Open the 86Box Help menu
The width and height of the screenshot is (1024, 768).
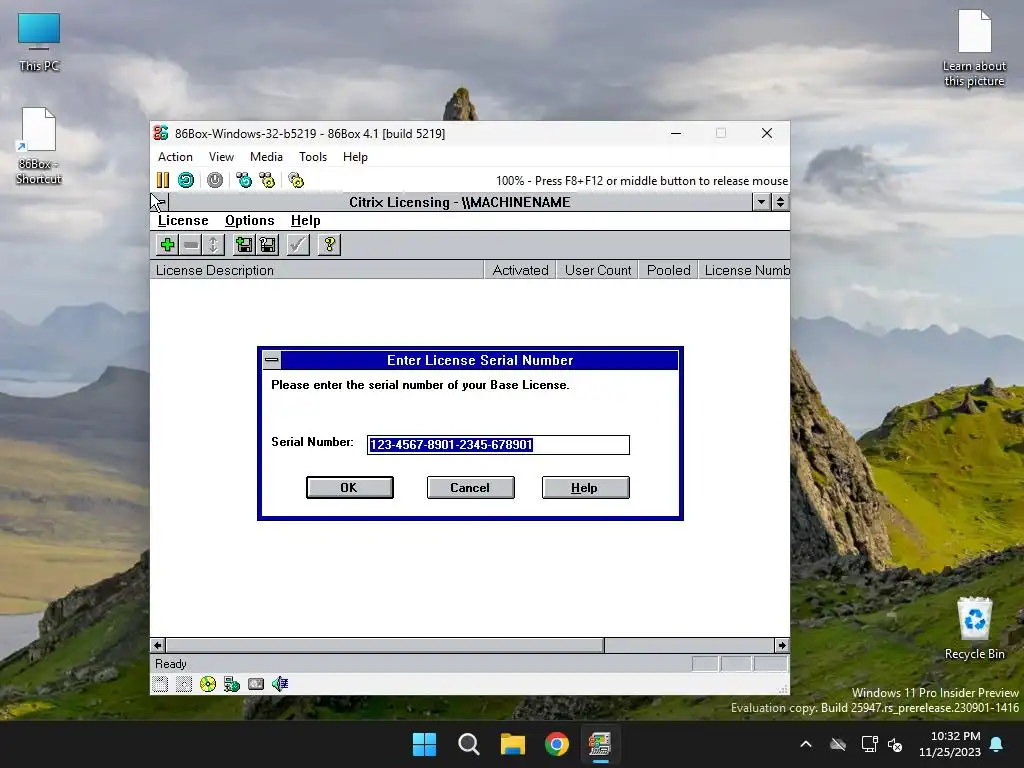pos(355,157)
